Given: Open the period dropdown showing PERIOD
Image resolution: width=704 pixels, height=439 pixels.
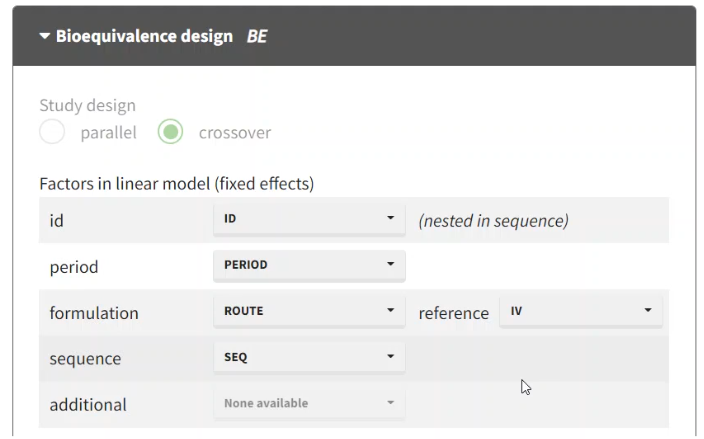Looking at the screenshot, I should click(x=308, y=265).
